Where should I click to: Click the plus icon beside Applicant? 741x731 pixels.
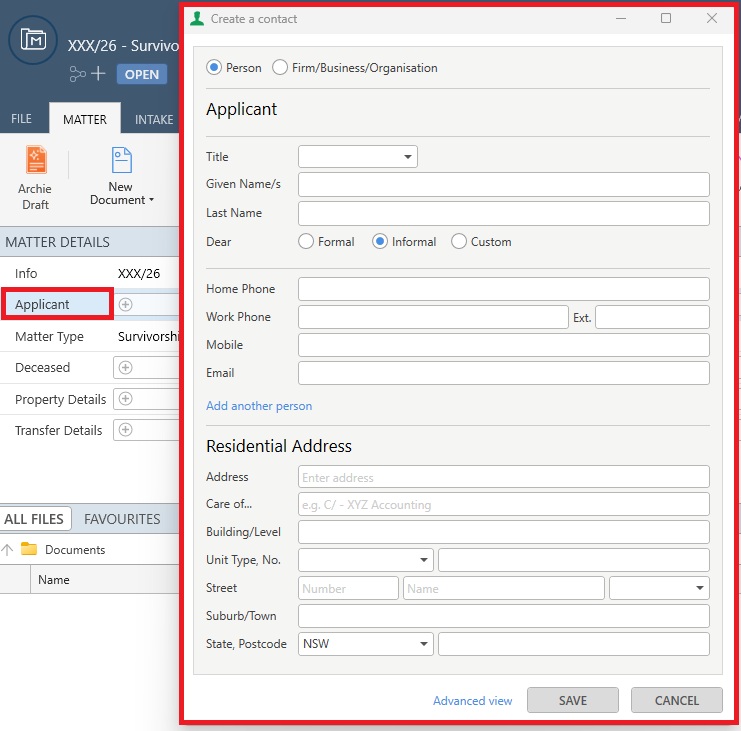[x=125, y=304]
